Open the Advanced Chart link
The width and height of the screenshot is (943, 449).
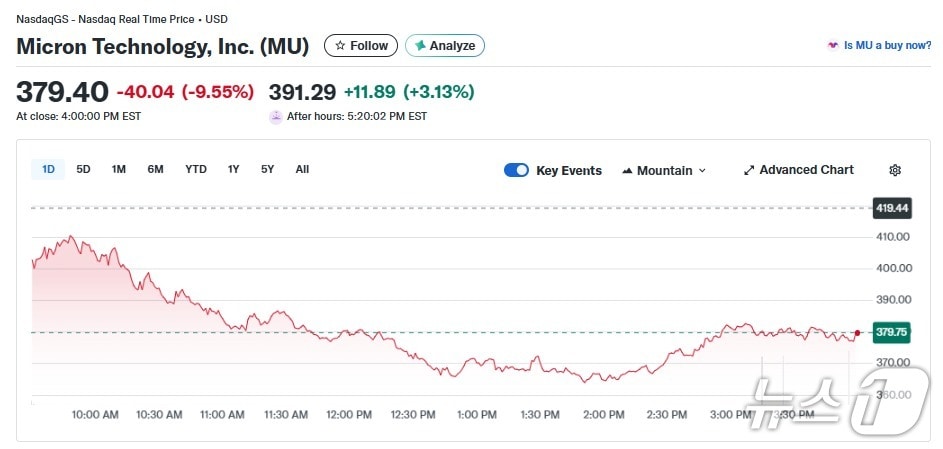[x=806, y=170]
